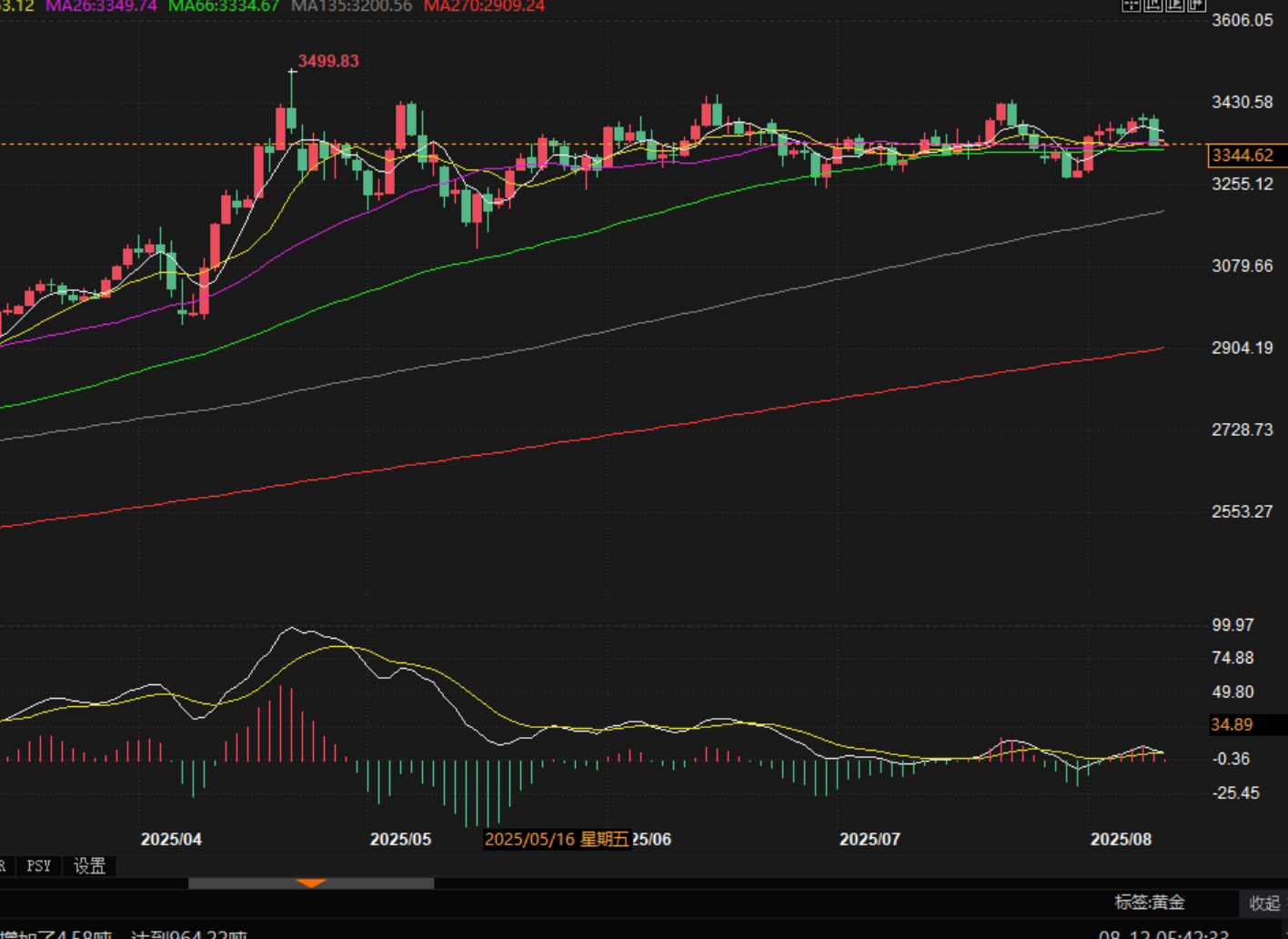The image size is (1288, 939).
Task: Click the 2025/07 label on time axis
Action: pyautogui.click(x=870, y=839)
